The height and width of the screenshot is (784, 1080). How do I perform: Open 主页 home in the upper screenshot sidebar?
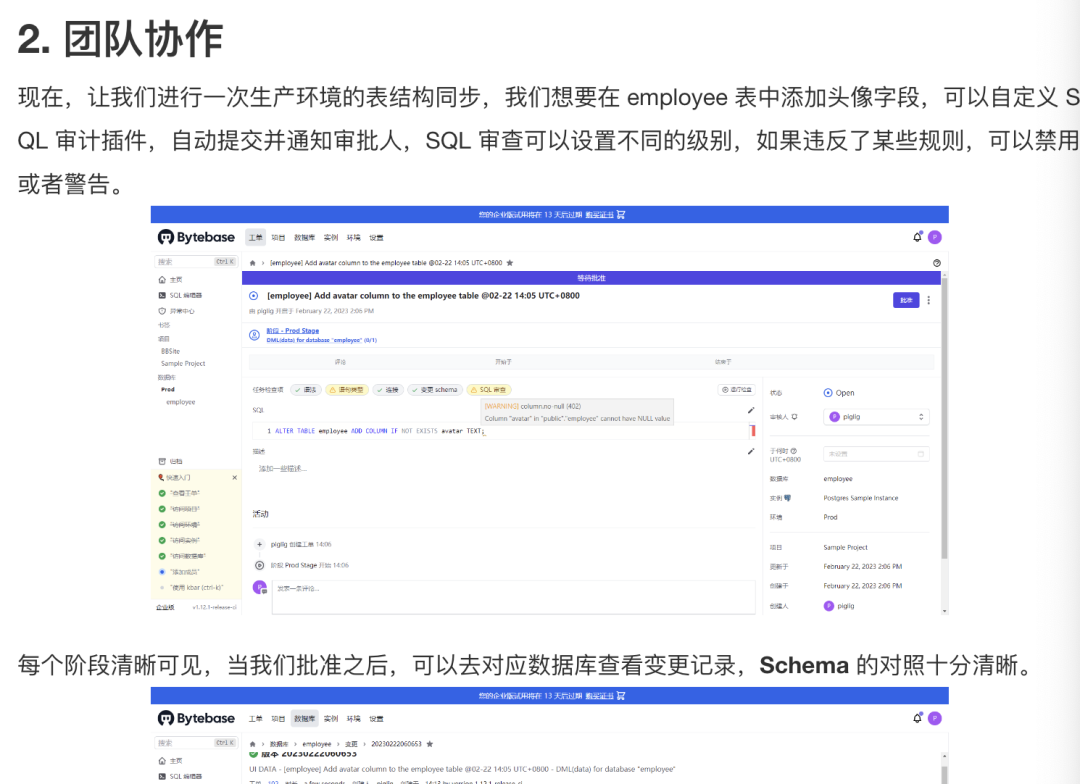[x=170, y=280]
